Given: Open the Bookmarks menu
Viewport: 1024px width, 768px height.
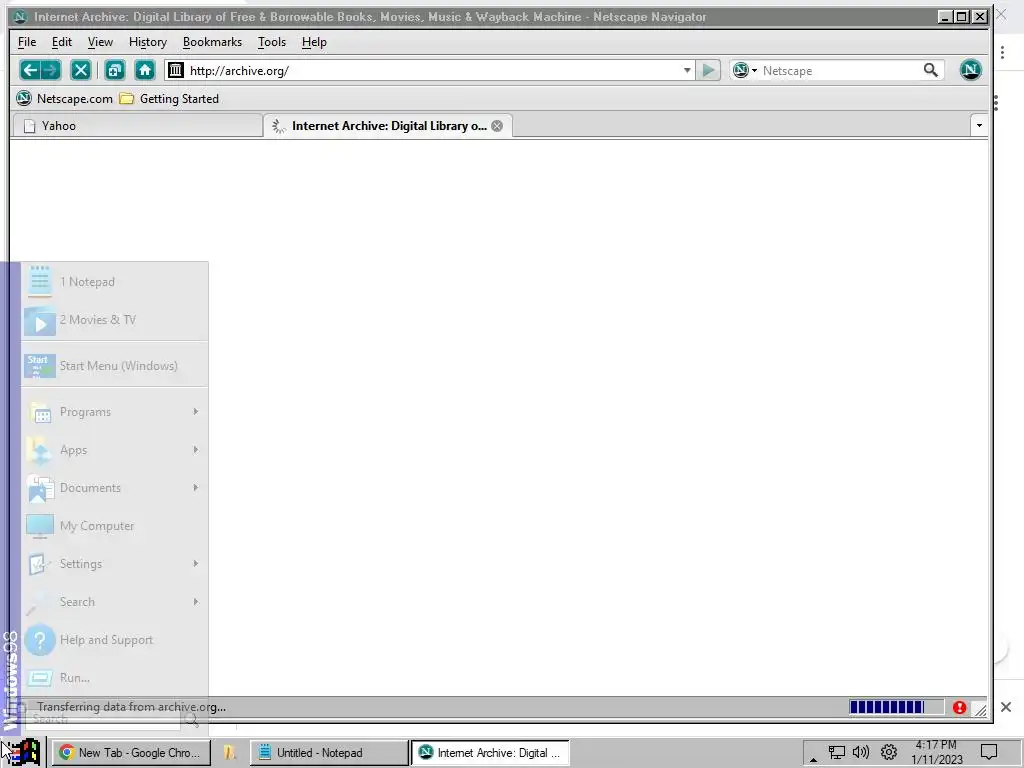Looking at the screenshot, I should 212,42.
